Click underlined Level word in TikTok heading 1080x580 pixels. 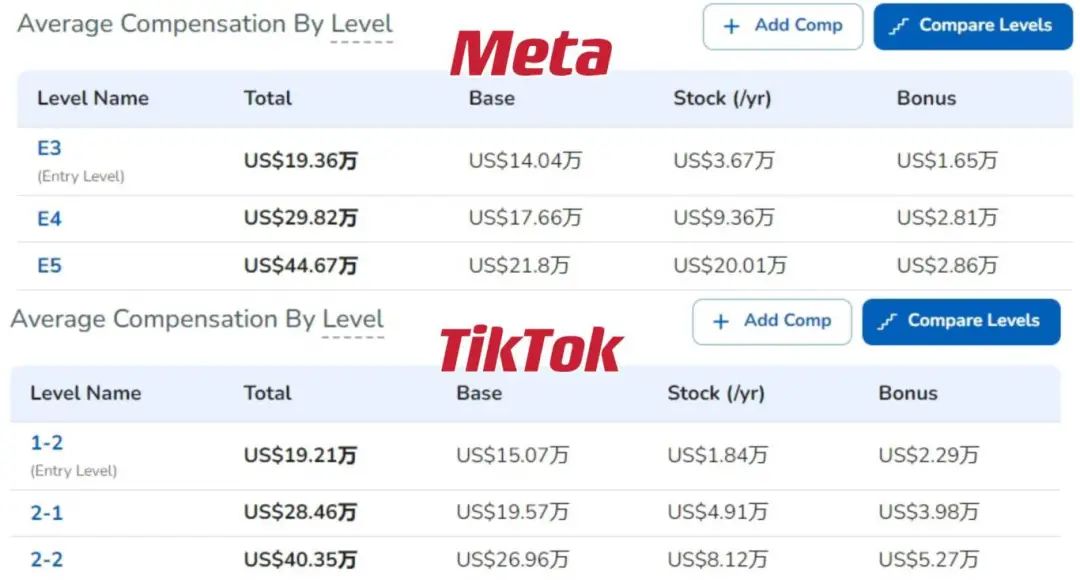coord(353,319)
